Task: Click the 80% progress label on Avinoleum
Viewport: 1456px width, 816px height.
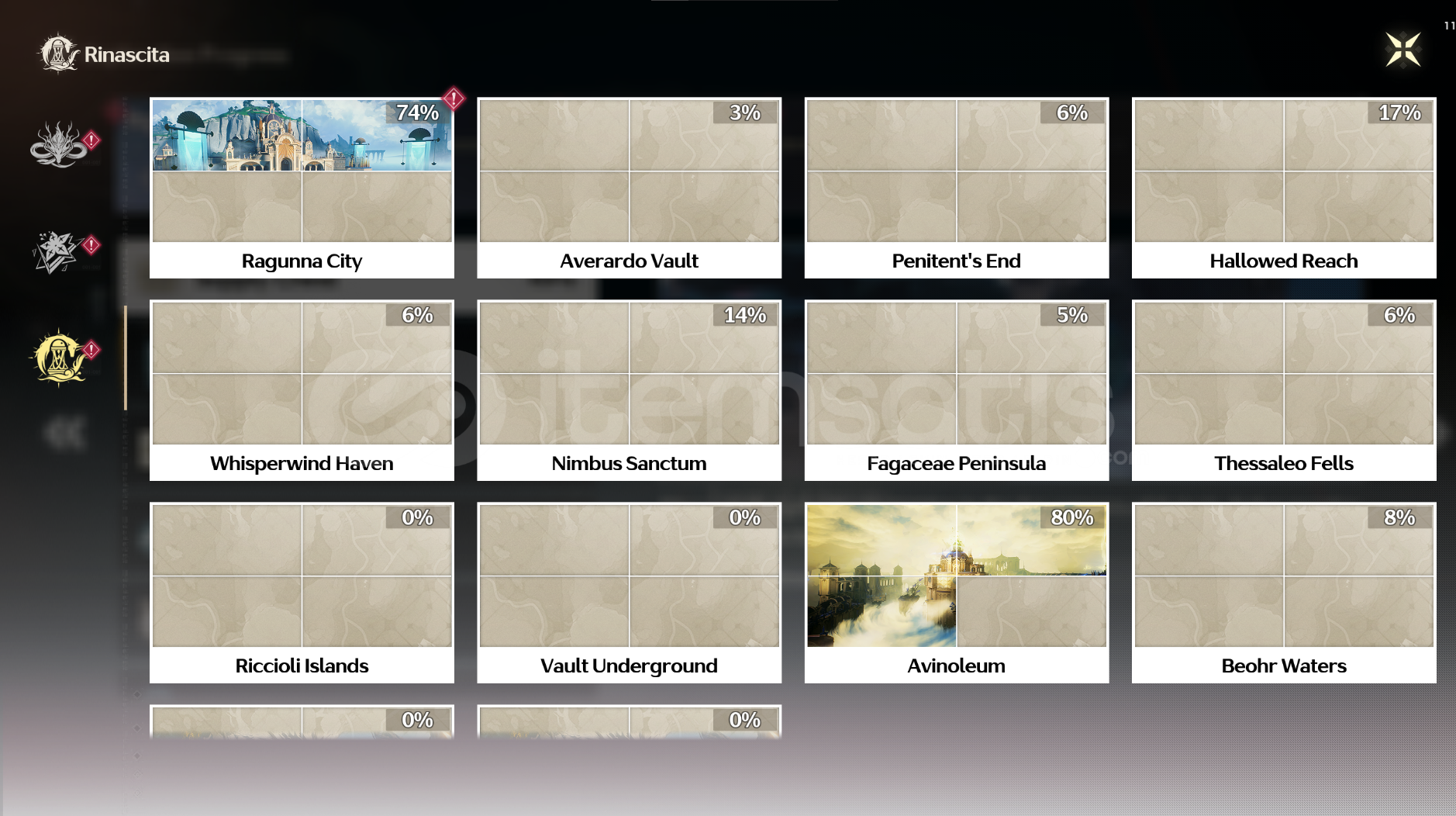Action: click(1072, 517)
